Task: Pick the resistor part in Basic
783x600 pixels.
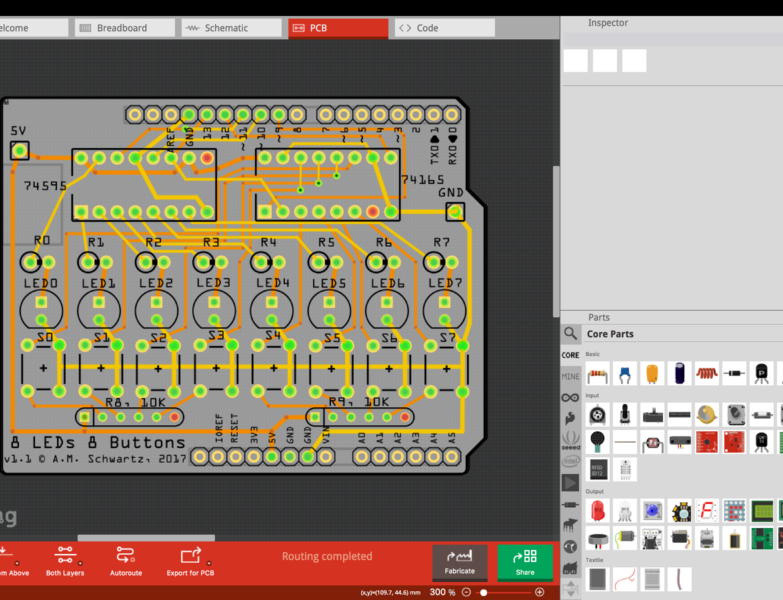Action: pyautogui.click(x=598, y=373)
